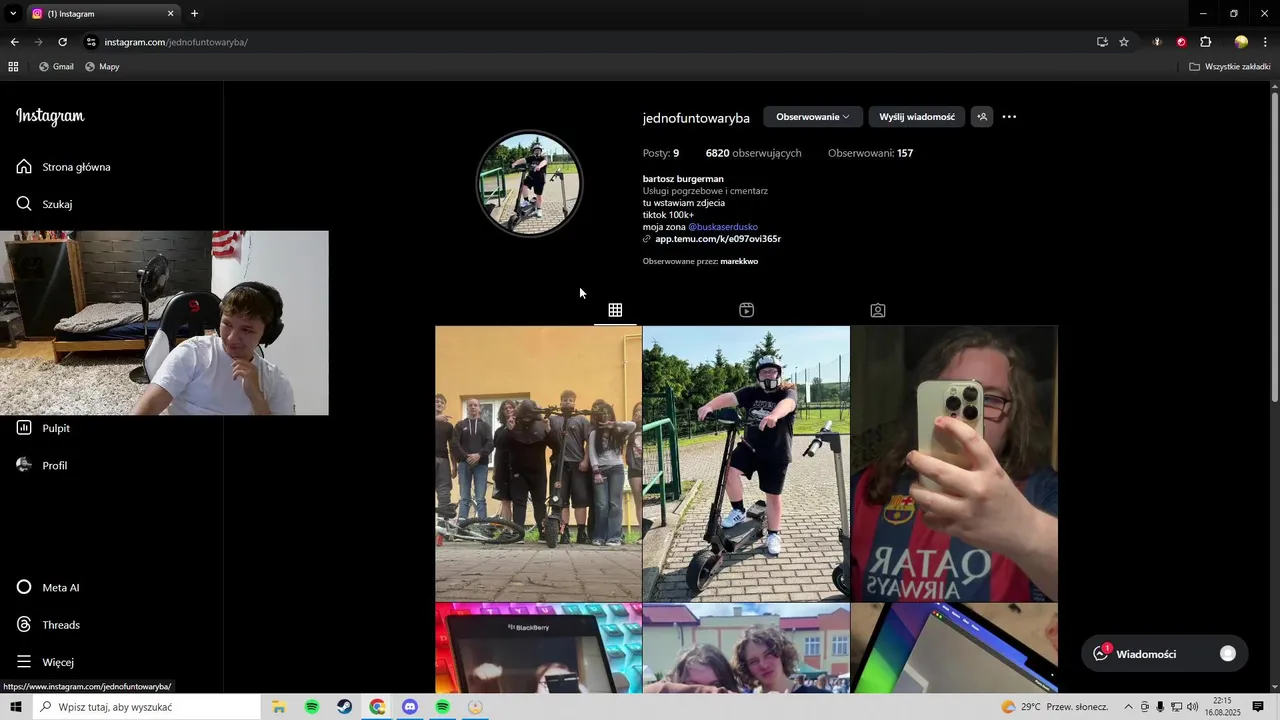This screenshot has height=720, width=1280.
Task: Open tab search dropdown arrow
Action: [13, 14]
